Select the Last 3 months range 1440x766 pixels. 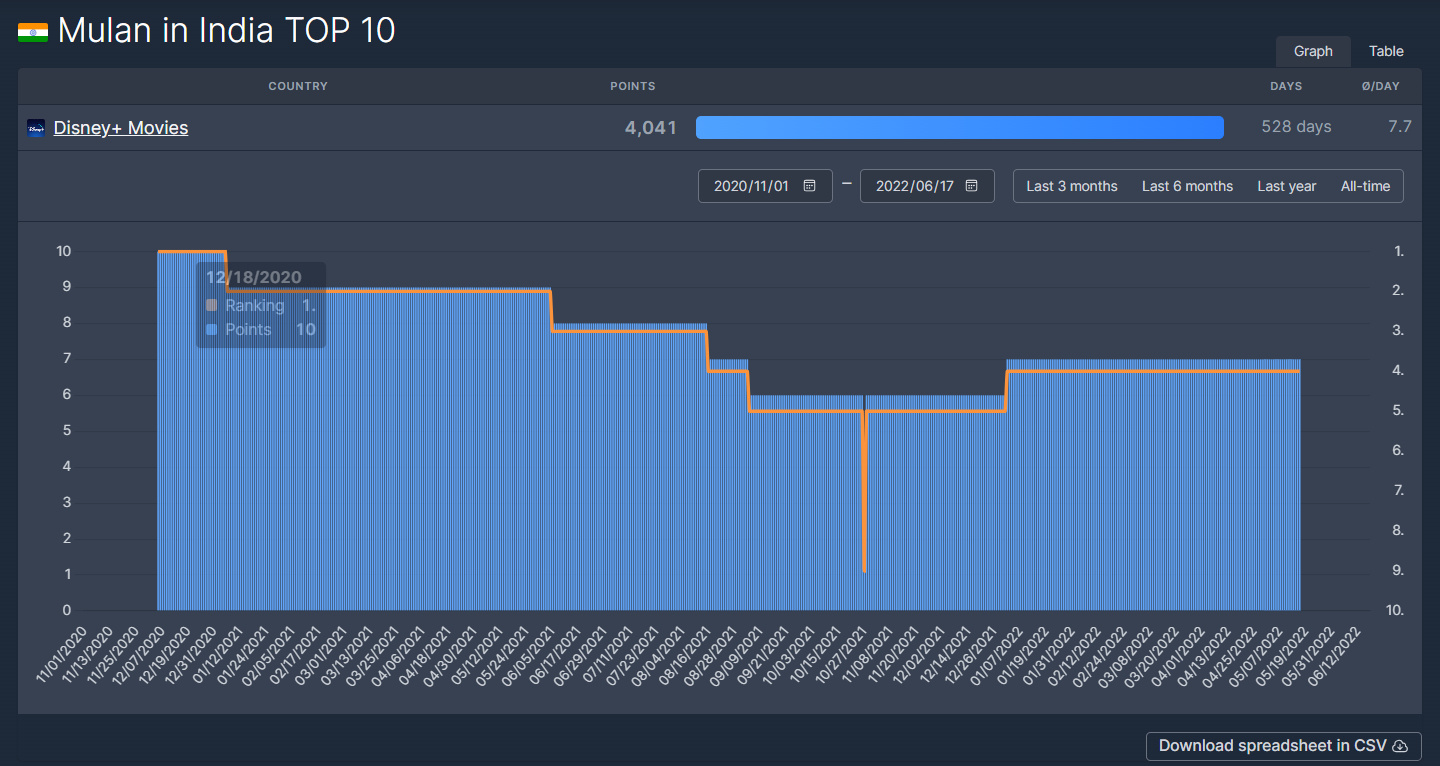coord(1072,186)
